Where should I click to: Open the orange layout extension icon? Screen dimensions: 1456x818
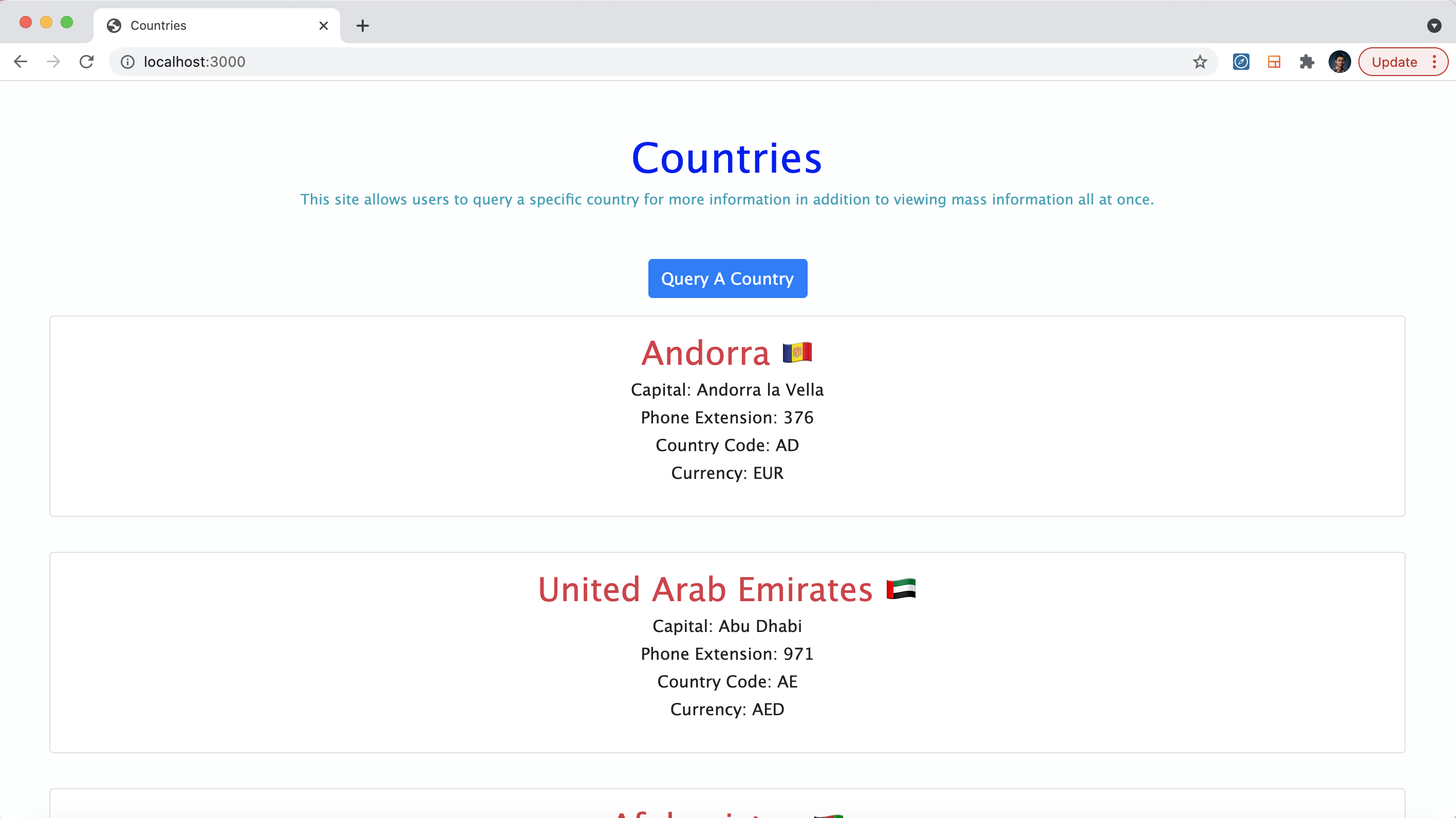tap(1274, 62)
